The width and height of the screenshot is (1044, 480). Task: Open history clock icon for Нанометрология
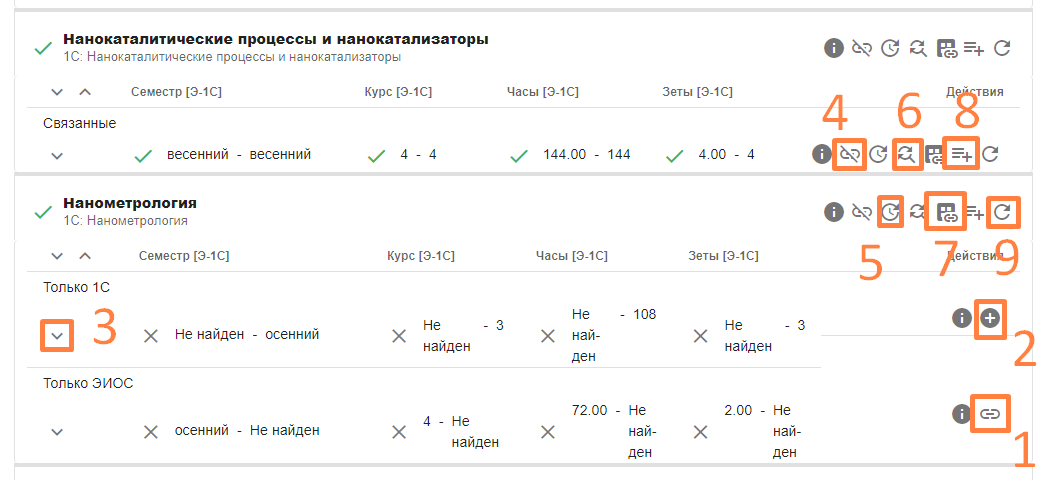pos(890,212)
